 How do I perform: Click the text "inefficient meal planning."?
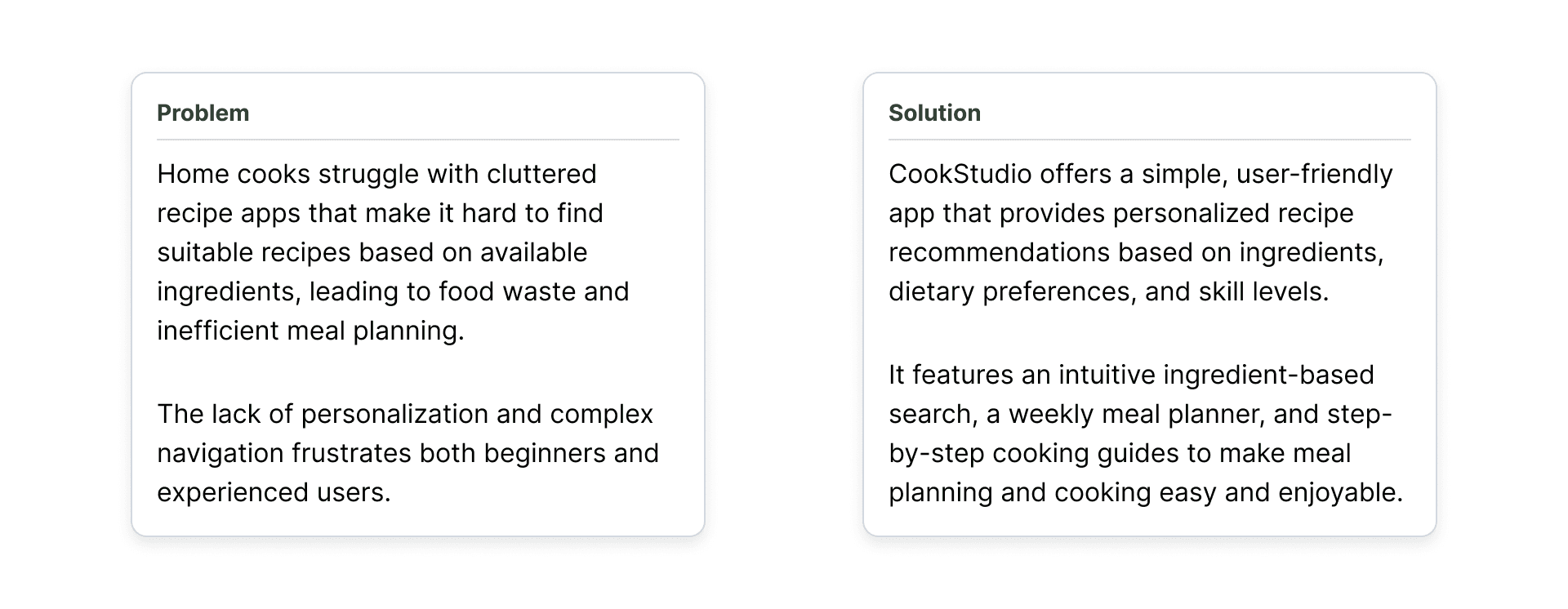[310, 331]
